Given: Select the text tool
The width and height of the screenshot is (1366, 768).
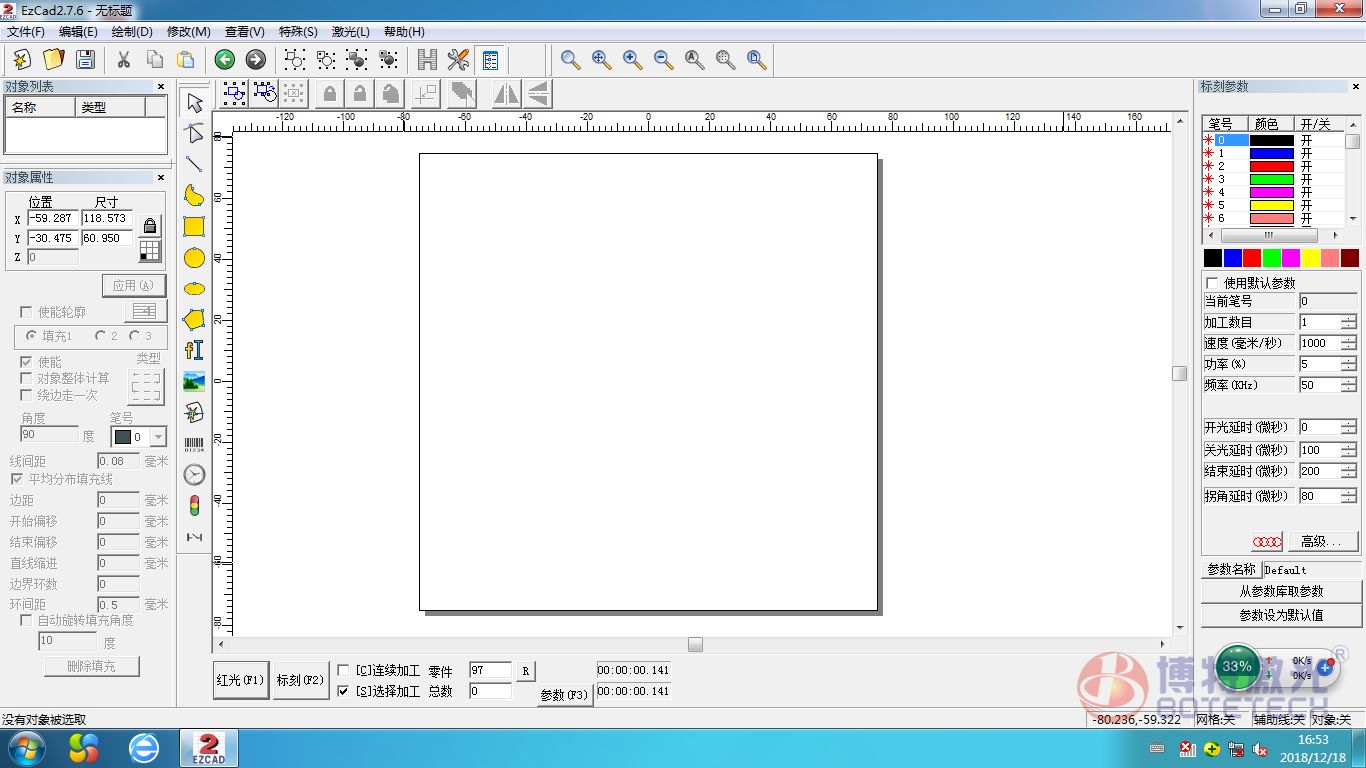Looking at the screenshot, I should pos(194,350).
